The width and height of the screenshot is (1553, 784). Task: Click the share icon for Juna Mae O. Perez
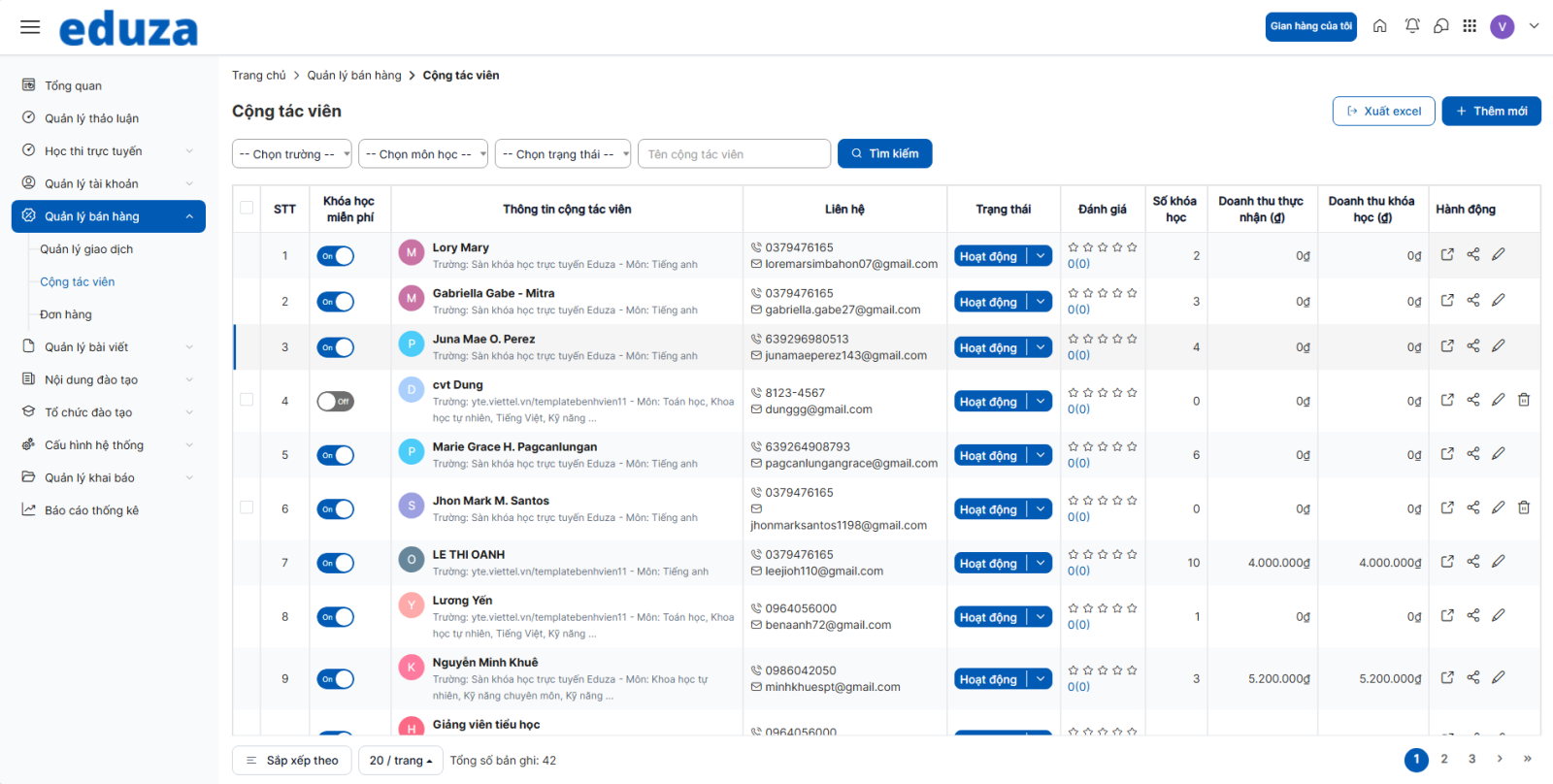1473,346
